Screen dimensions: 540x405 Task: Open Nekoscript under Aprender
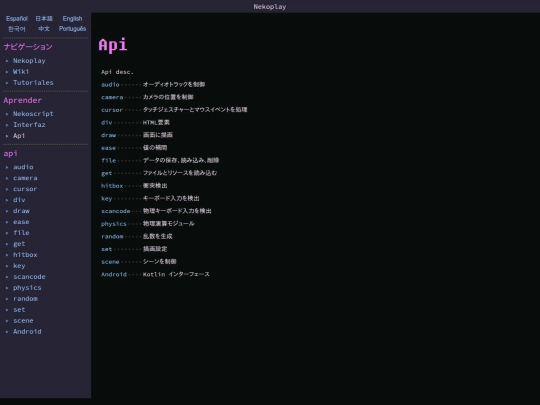(33, 114)
